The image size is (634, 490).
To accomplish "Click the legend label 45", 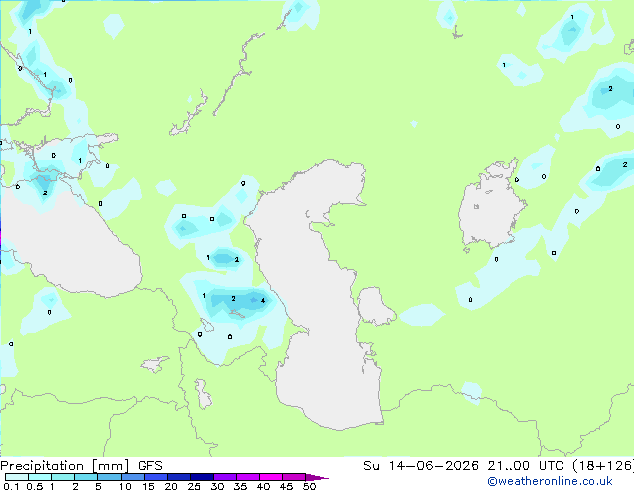I will click(286, 486).
